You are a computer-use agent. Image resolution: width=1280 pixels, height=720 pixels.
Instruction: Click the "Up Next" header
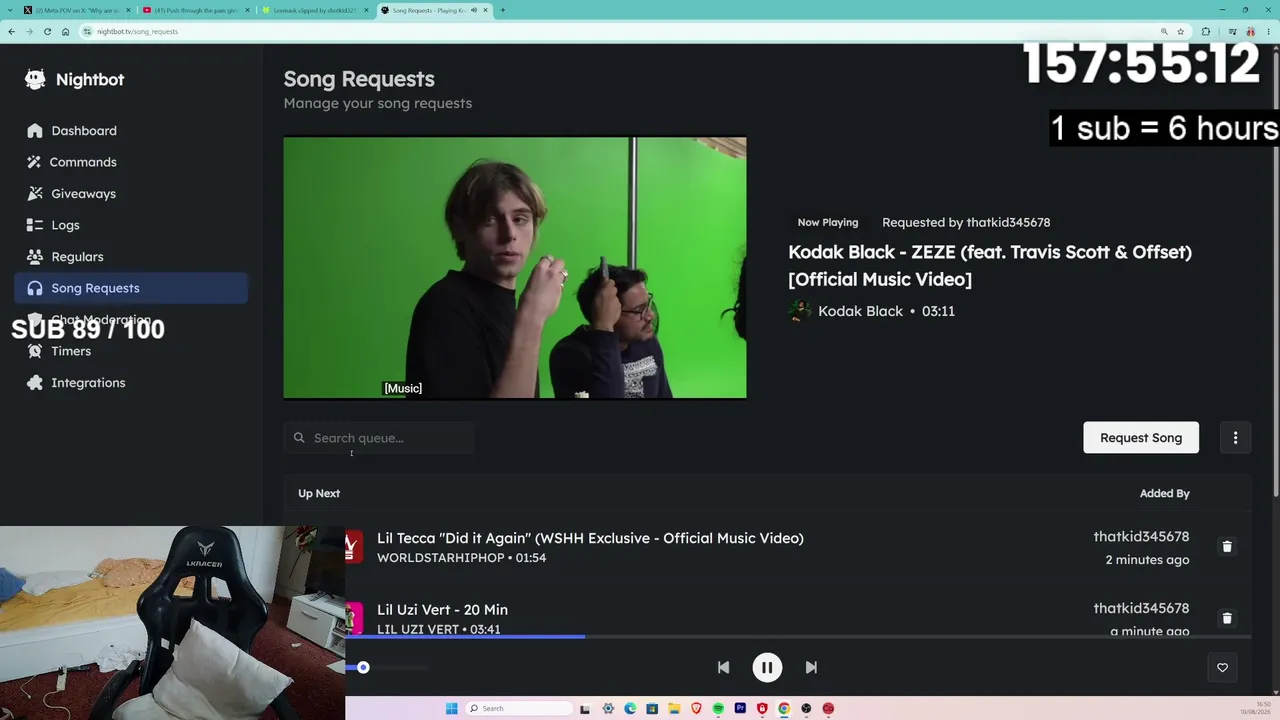click(319, 493)
